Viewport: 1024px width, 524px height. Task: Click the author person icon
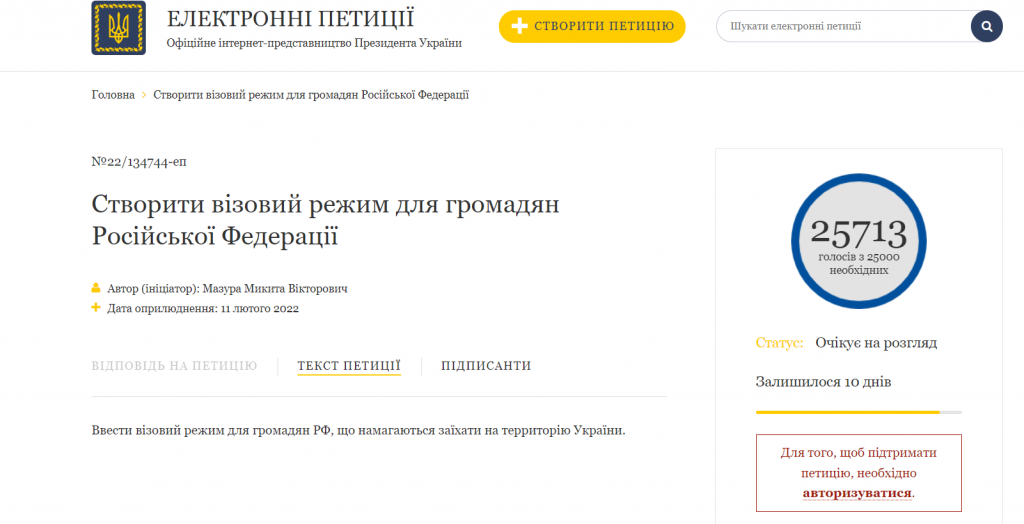[x=97, y=288]
